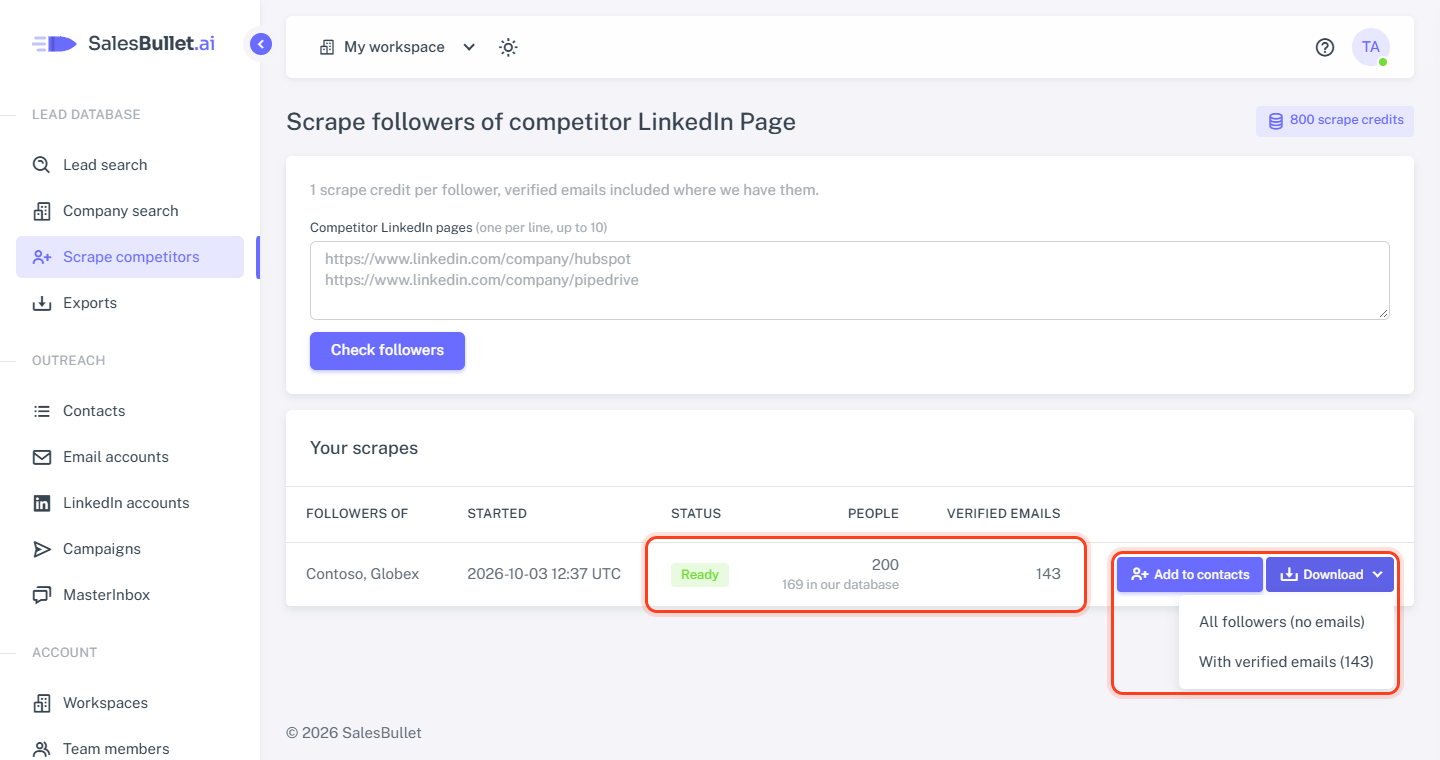This screenshot has width=1440, height=760.
Task: Click the PEOPLE column header
Action: click(873, 513)
